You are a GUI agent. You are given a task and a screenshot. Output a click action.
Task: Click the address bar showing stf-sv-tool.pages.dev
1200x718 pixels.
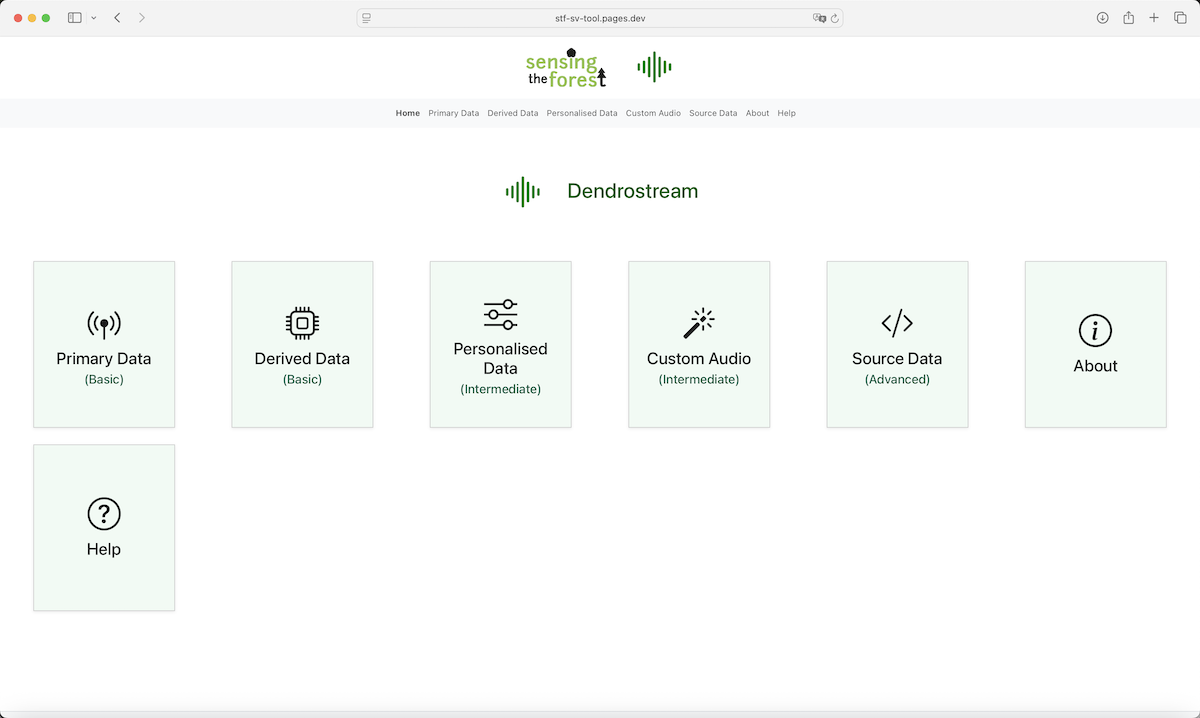click(600, 17)
